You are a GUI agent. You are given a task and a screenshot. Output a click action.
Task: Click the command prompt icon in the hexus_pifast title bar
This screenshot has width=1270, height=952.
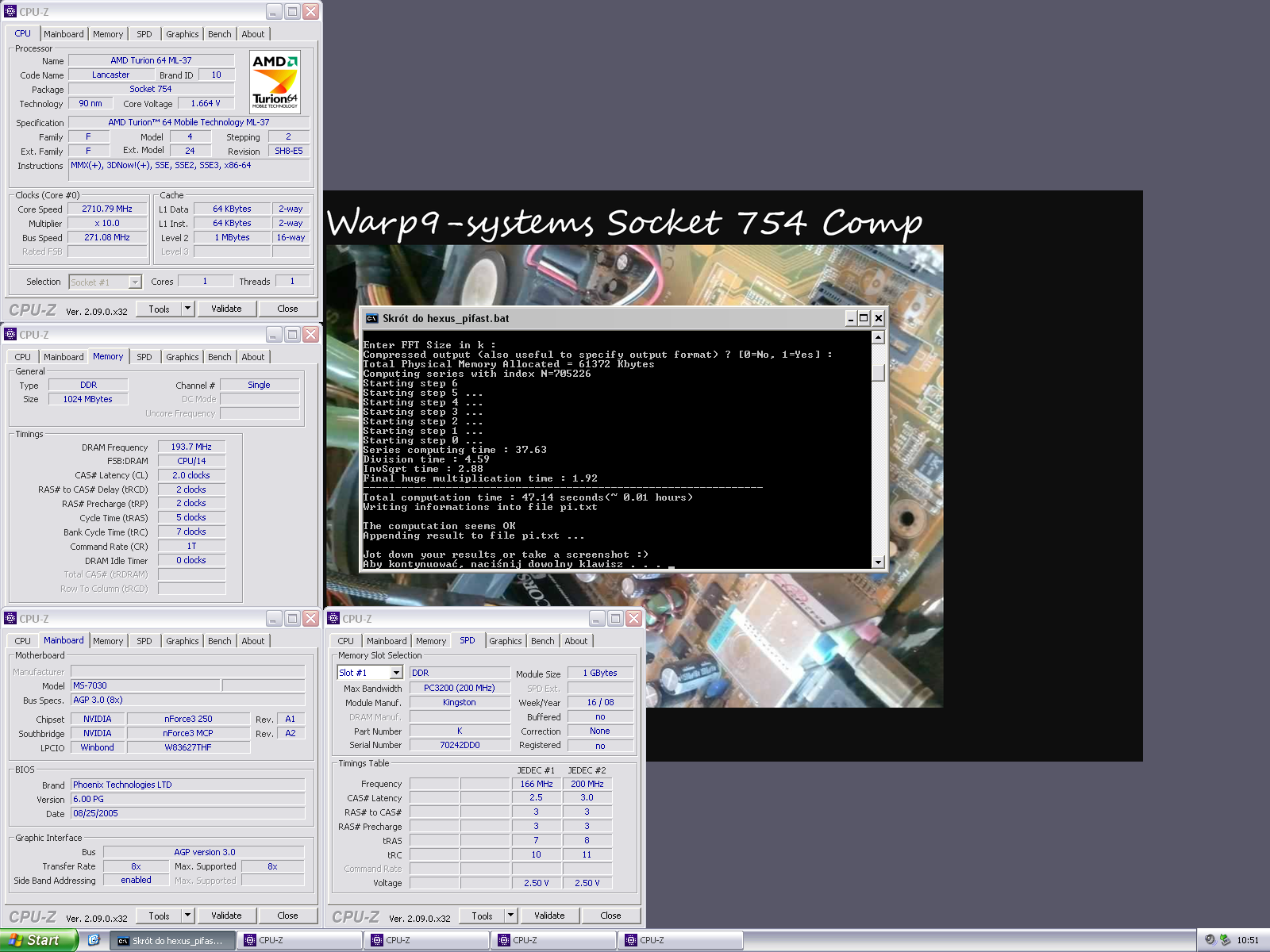[371, 318]
